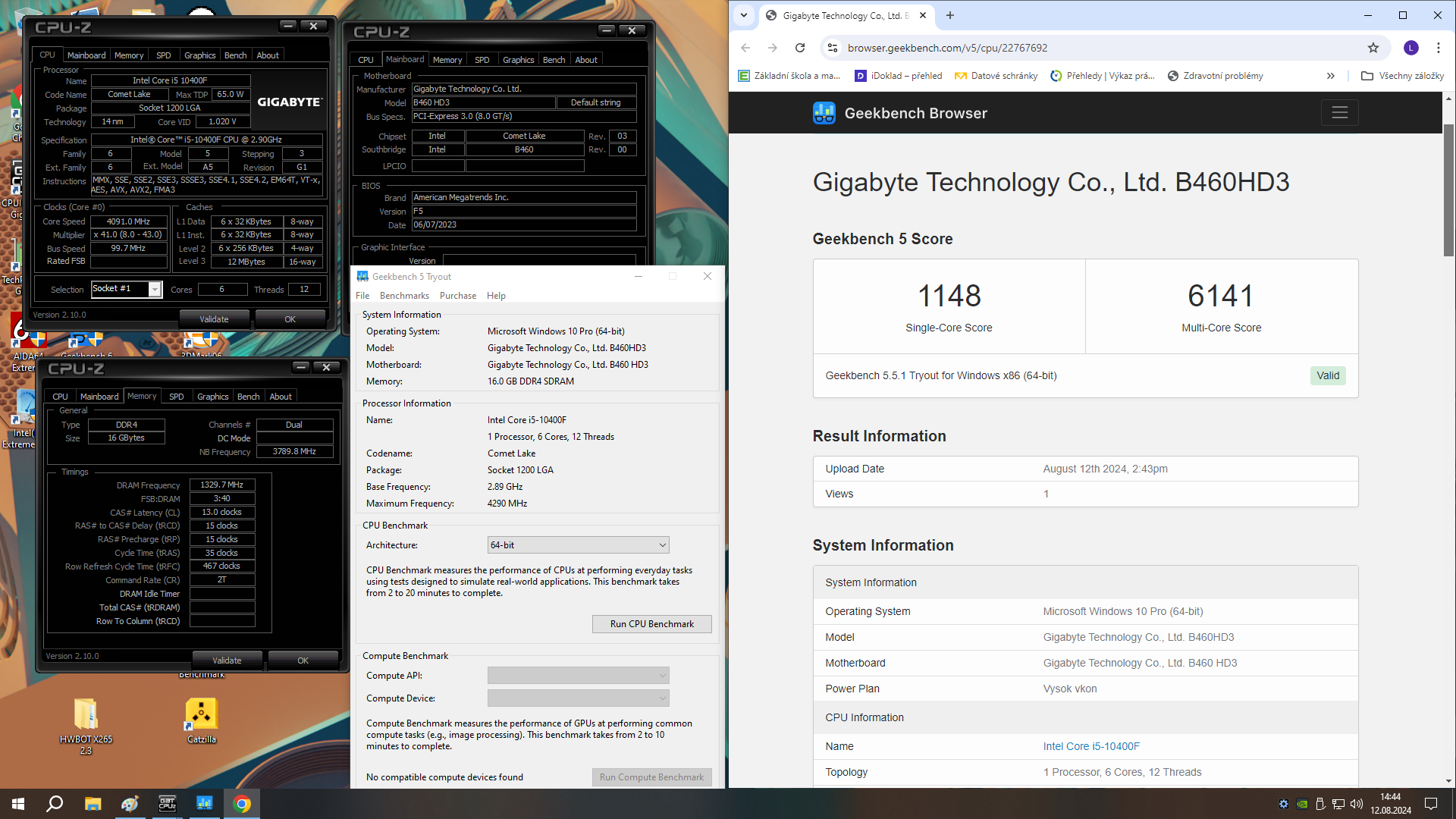Switch to Graphics tab in CPU-Z Memory window
Image resolution: width=1456 pixels, height=819 pixels.
click(213, 397)
